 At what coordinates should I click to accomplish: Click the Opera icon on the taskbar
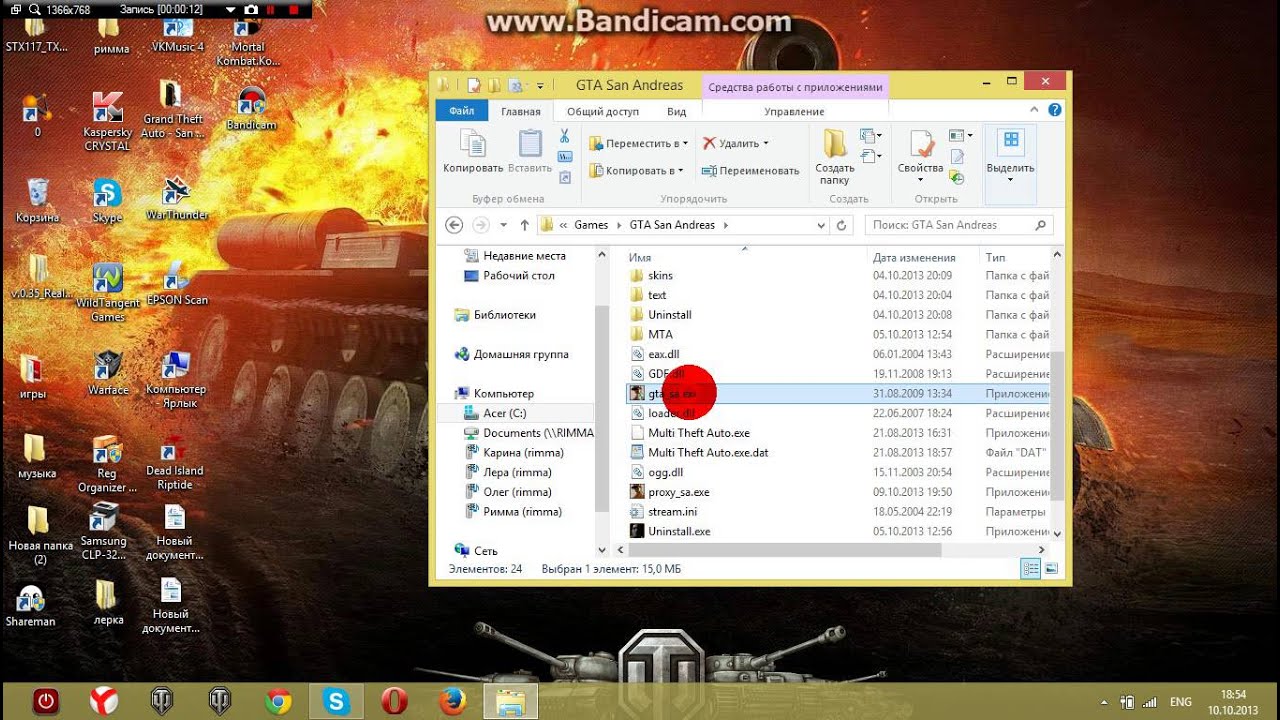[x=393, y=702]
